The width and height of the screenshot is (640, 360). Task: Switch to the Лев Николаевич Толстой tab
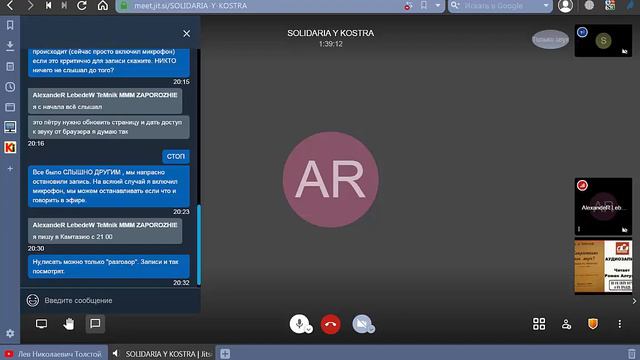click(x=54, y=353)
